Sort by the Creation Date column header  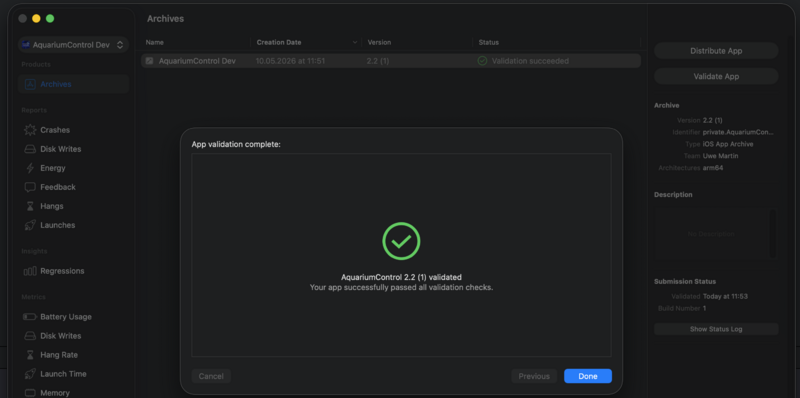pos(279,42)
